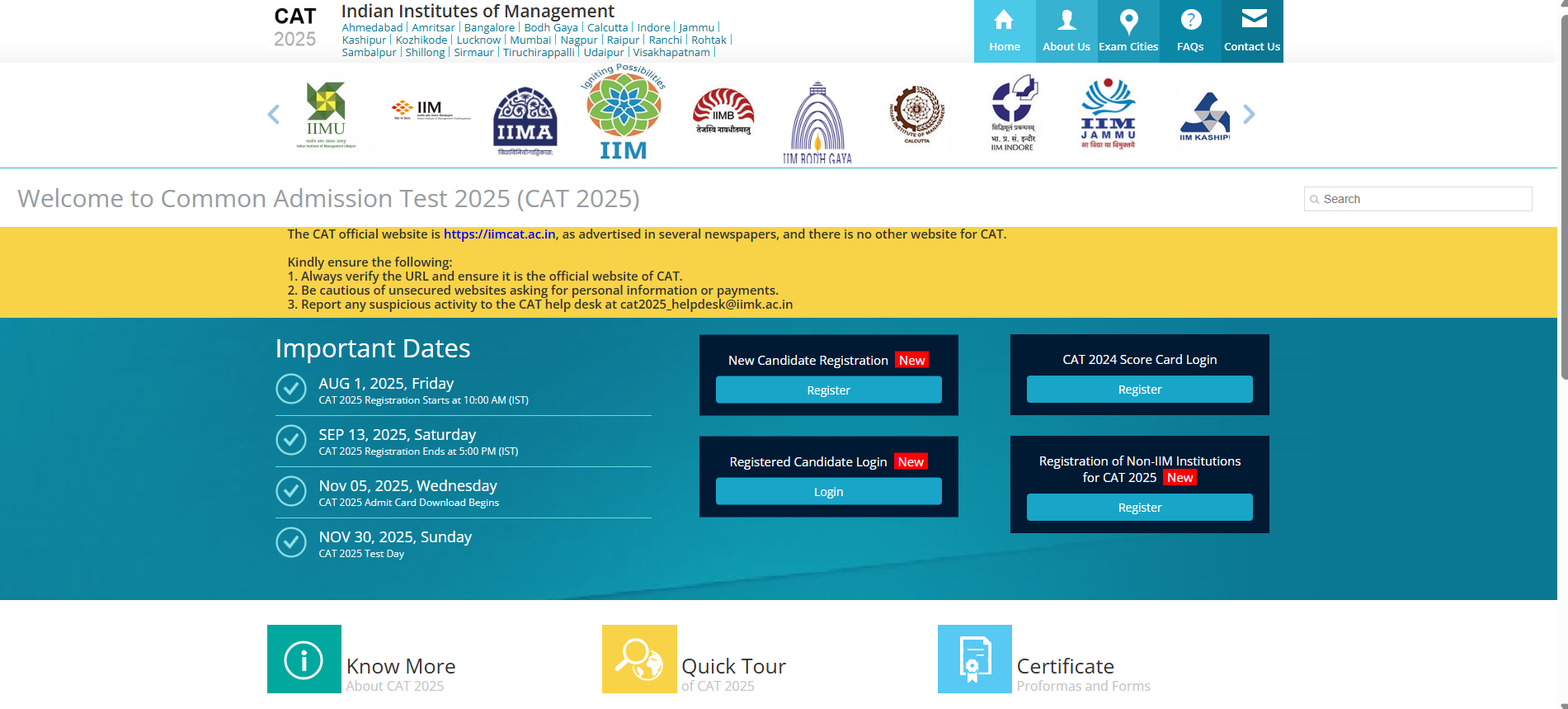Open the Kozhikode institute link
Image resolution: width=1568 pixels, height=709 pixels.
pos(421,40)
